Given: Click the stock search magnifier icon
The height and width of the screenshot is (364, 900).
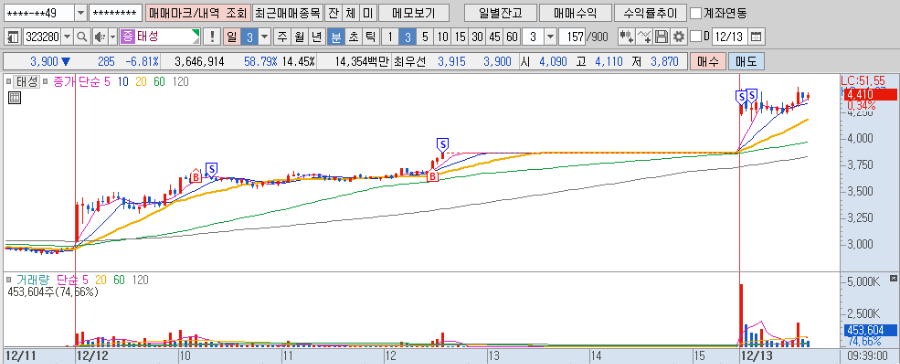Looking at the screenshot, I should click(82, 37).
